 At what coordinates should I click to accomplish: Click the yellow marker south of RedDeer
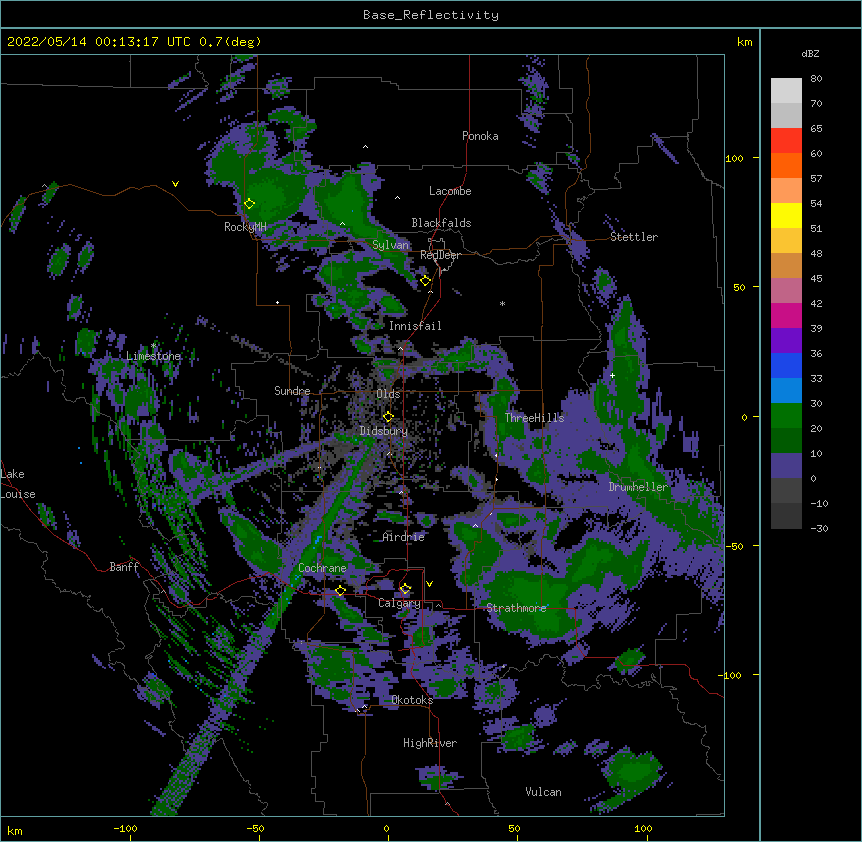pos(425,281)
